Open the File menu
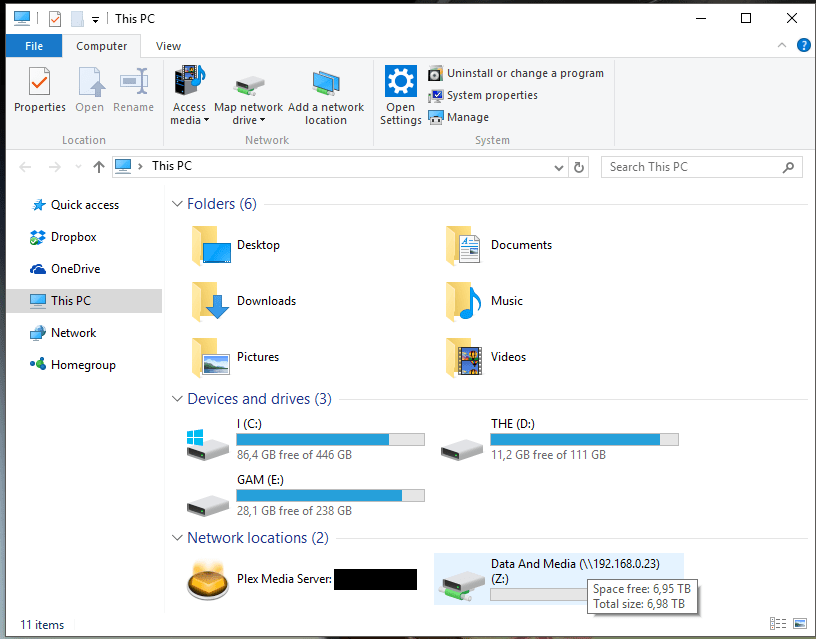This screenshot has width=816, height=639. tap(33, 46)
